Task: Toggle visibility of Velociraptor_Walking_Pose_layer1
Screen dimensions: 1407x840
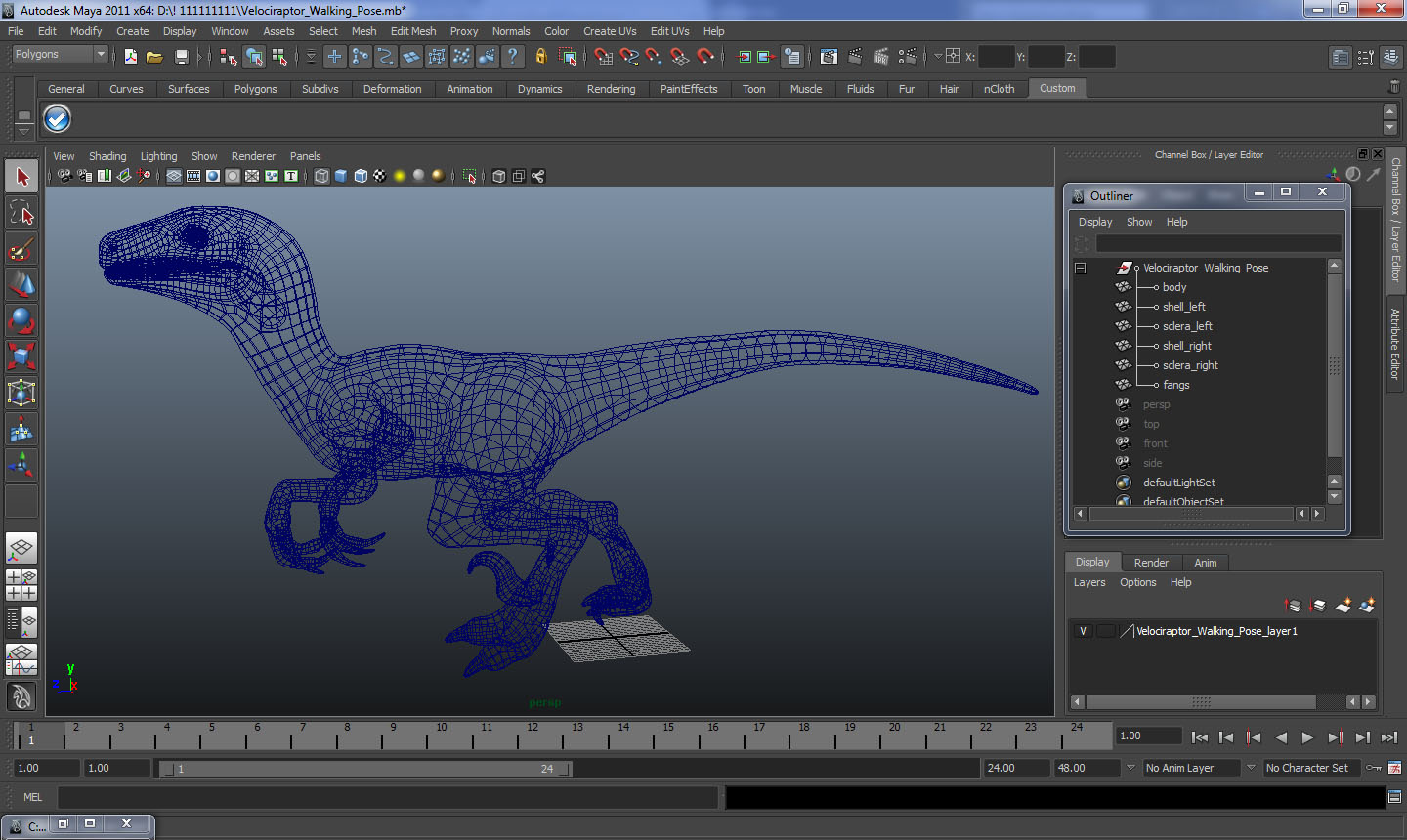Action: click(1083, 631)
